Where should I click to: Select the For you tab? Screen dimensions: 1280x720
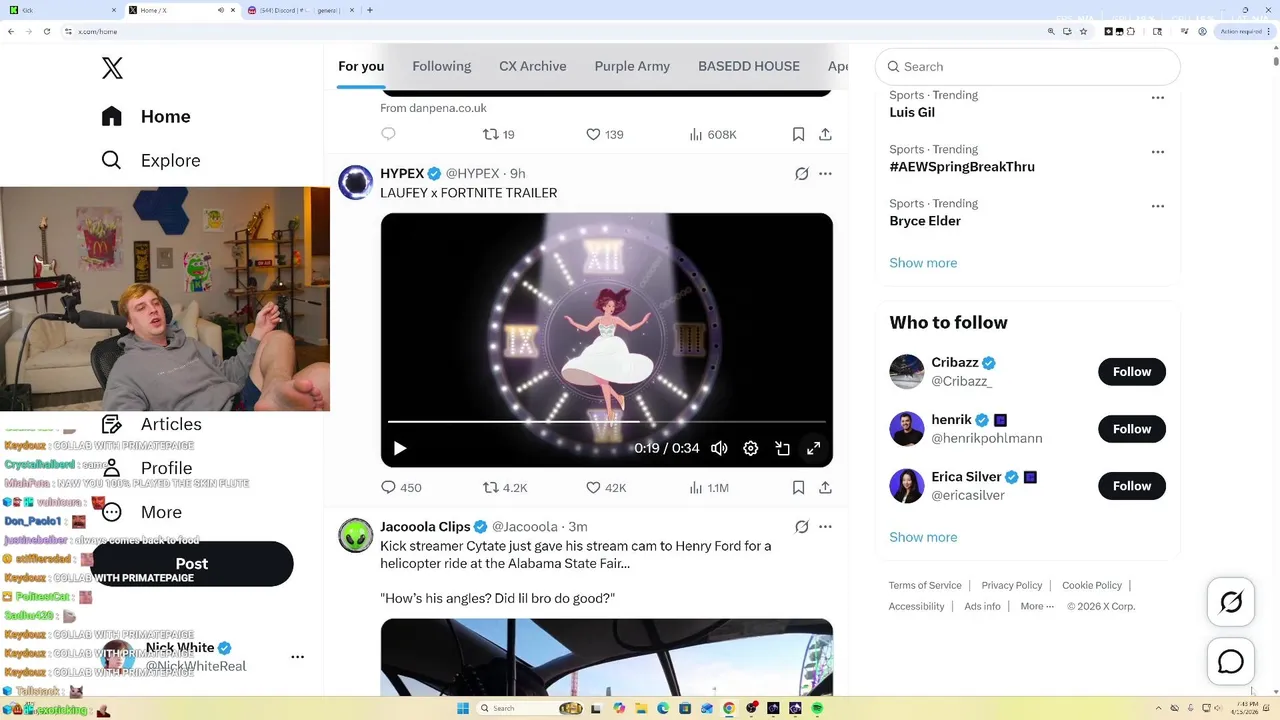[x=361, y=66]
